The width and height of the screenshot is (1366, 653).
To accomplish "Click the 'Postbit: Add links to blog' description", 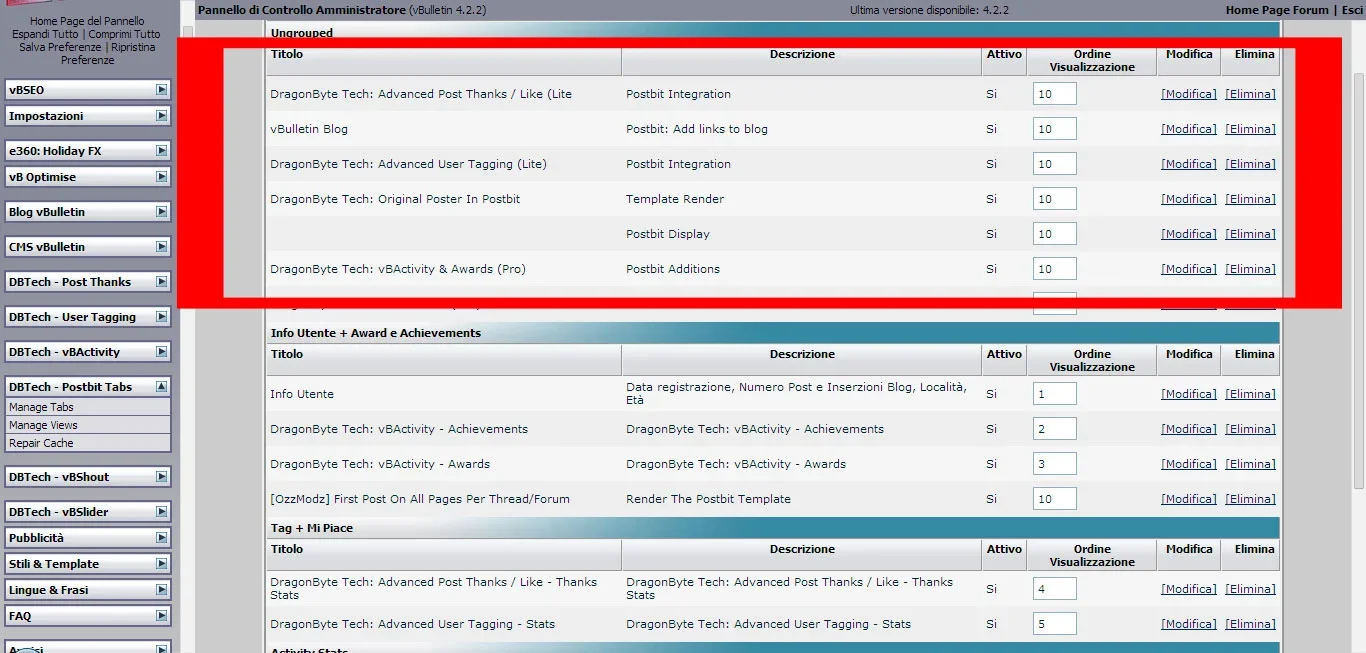I will [x=697, y=129].
